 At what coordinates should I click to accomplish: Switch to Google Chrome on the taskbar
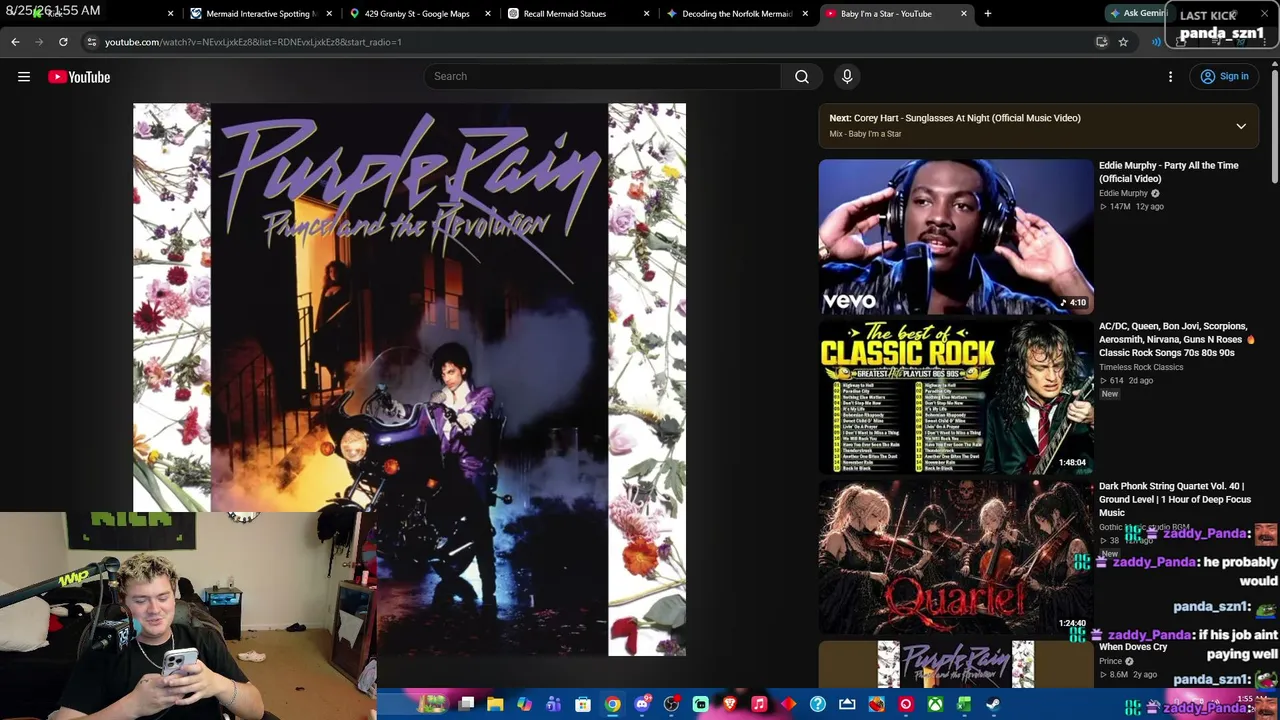(x=612, y=704)
